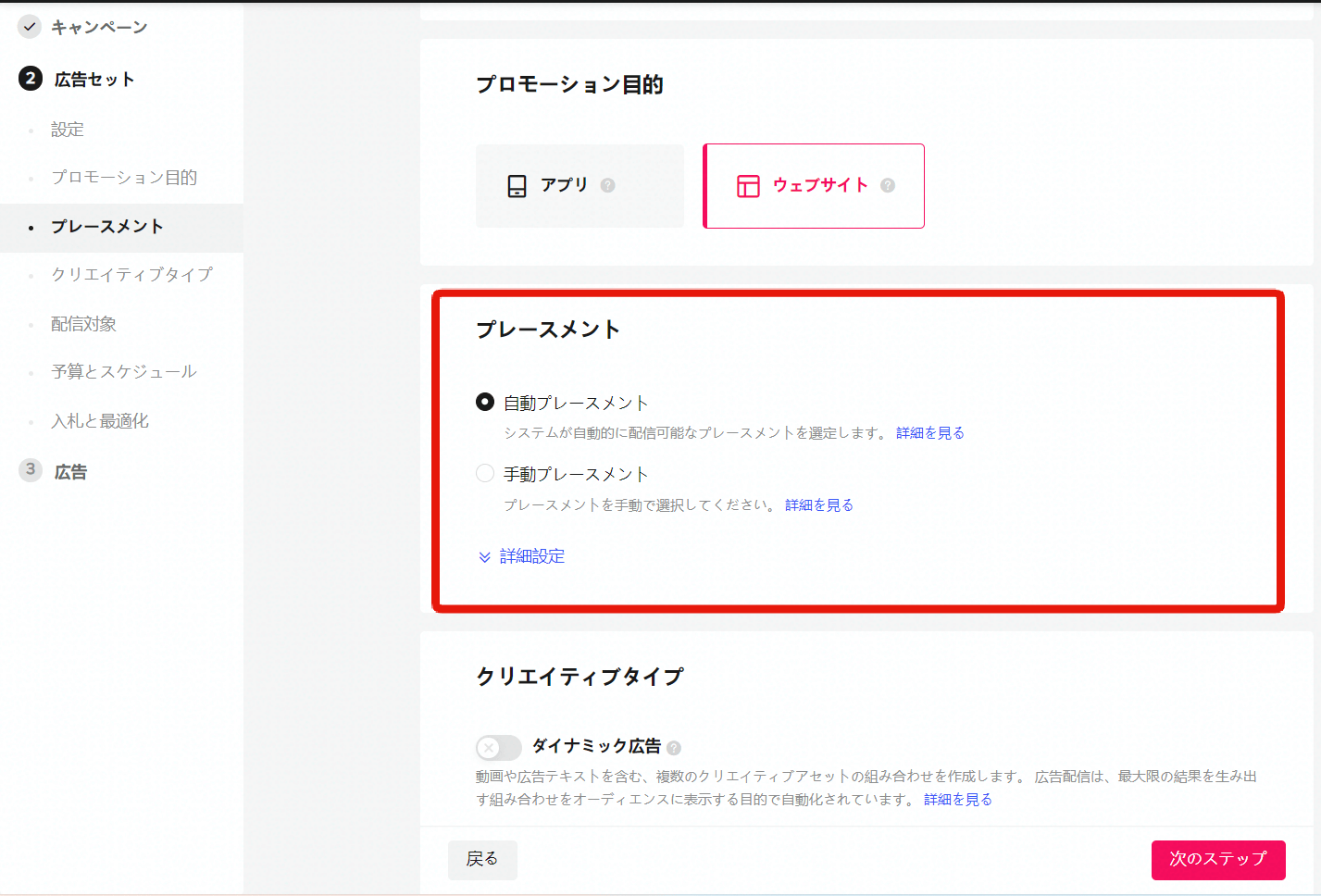Choose the アプリ promotion objective card
The image size is (1321, 896).
[579, 186]
